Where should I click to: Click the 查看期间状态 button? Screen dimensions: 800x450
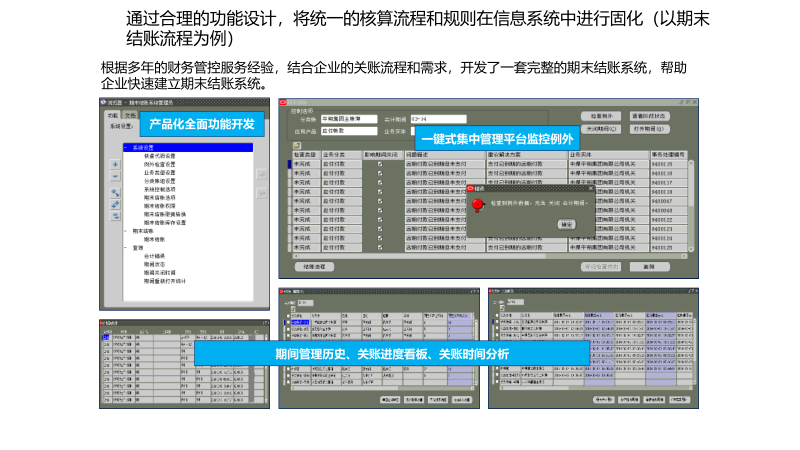coord(649,116)
